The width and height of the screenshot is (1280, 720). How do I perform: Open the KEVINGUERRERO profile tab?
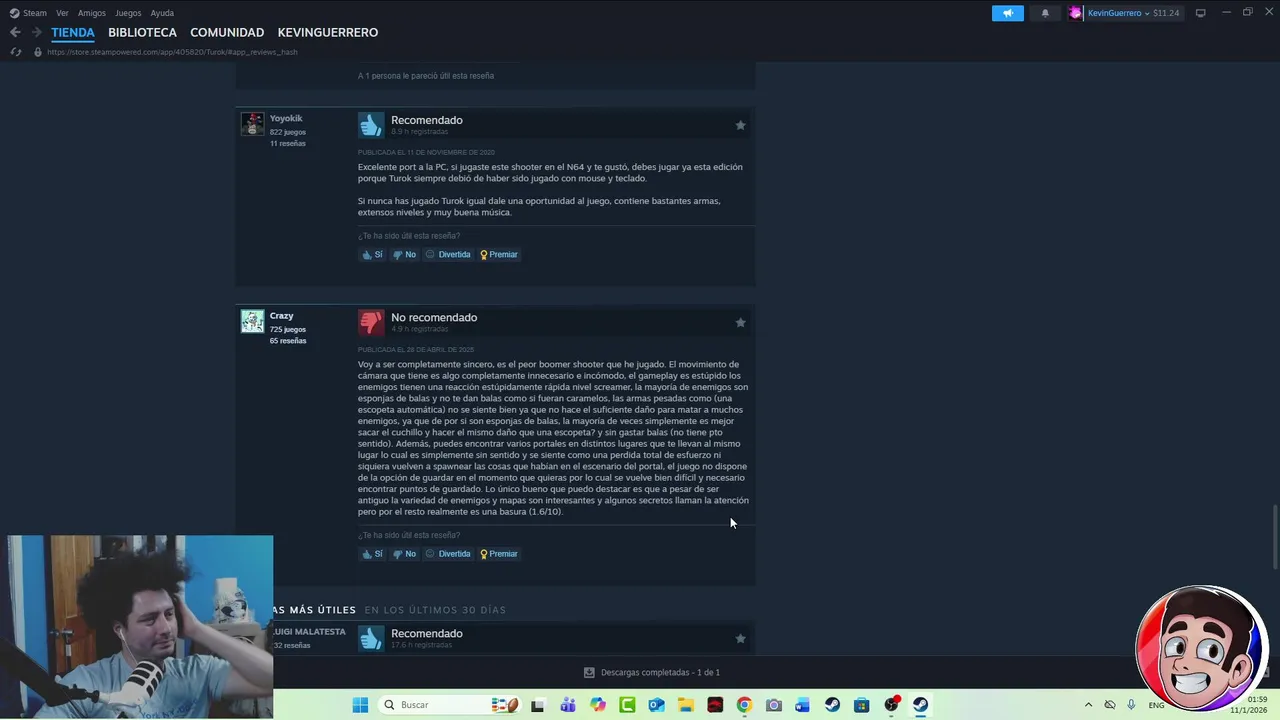pos(328,32)
